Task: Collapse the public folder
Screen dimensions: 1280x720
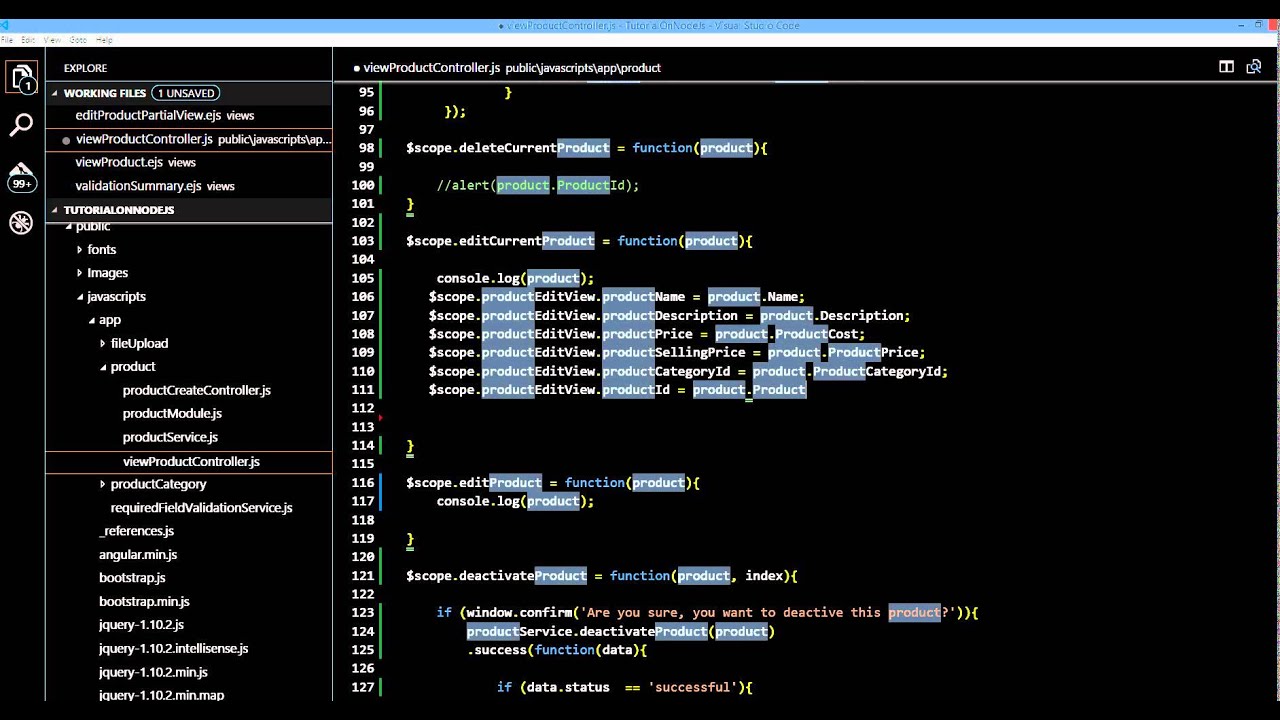Action: 69,227
